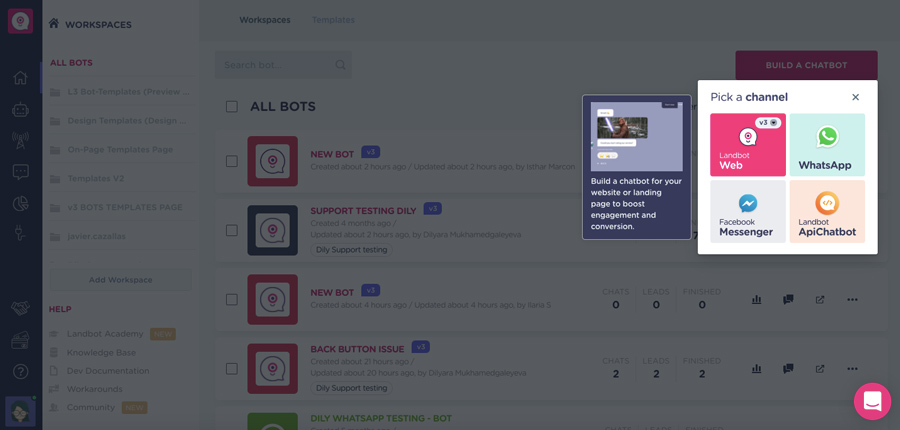Open the BACK BUTTON ISSUE bot
Viewport: 900px width, 430px height.
[357, 349]
